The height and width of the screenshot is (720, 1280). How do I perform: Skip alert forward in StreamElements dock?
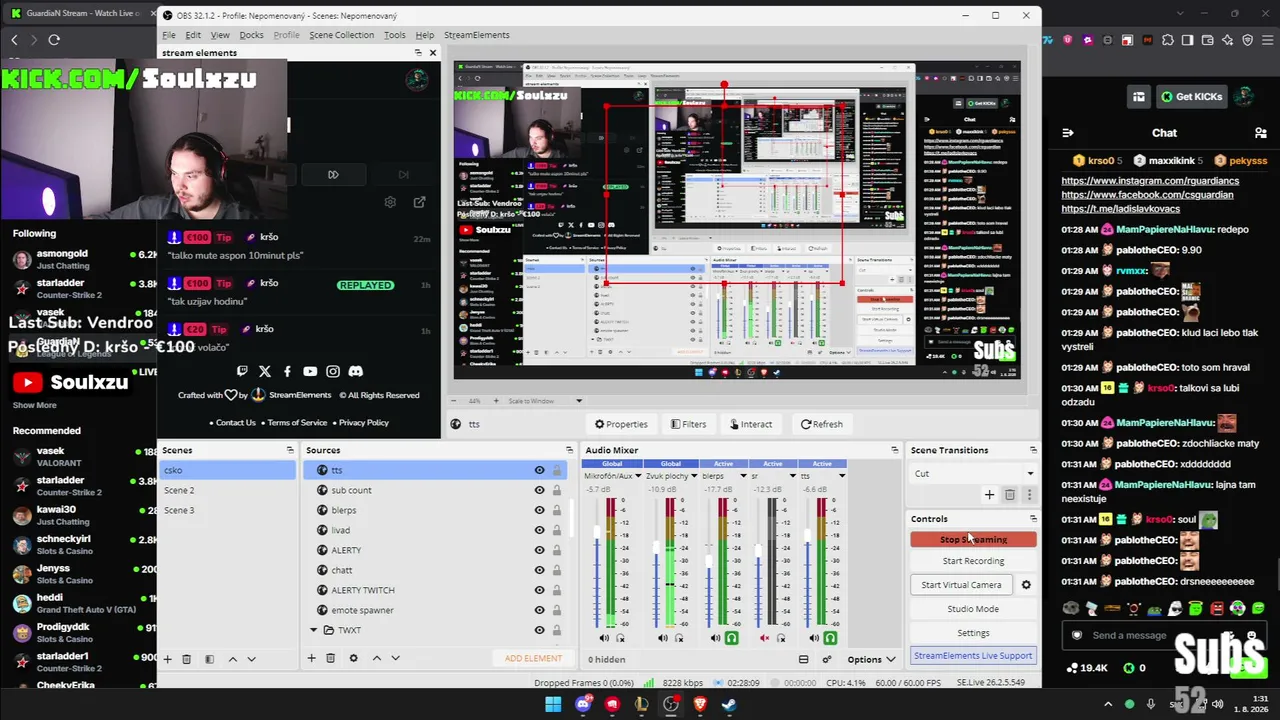pos(333,174)
